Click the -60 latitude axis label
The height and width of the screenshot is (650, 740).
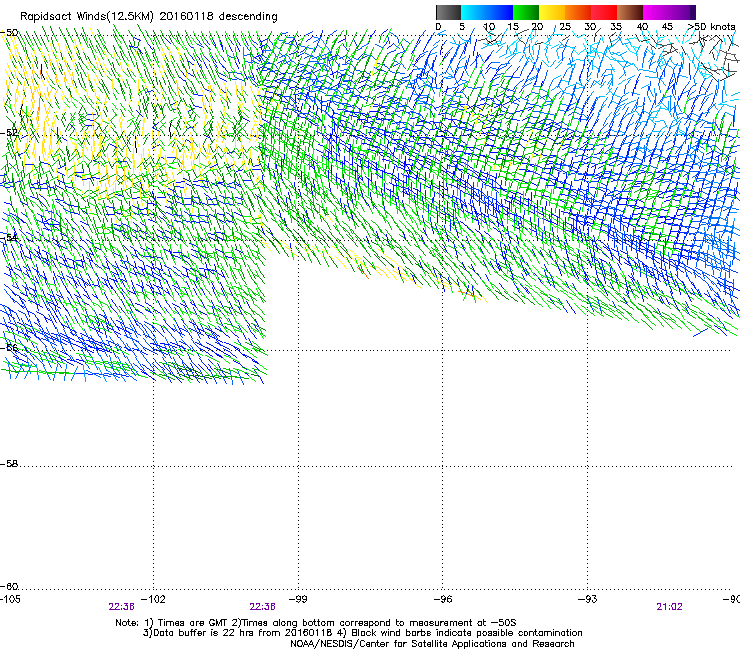[9, 587]
